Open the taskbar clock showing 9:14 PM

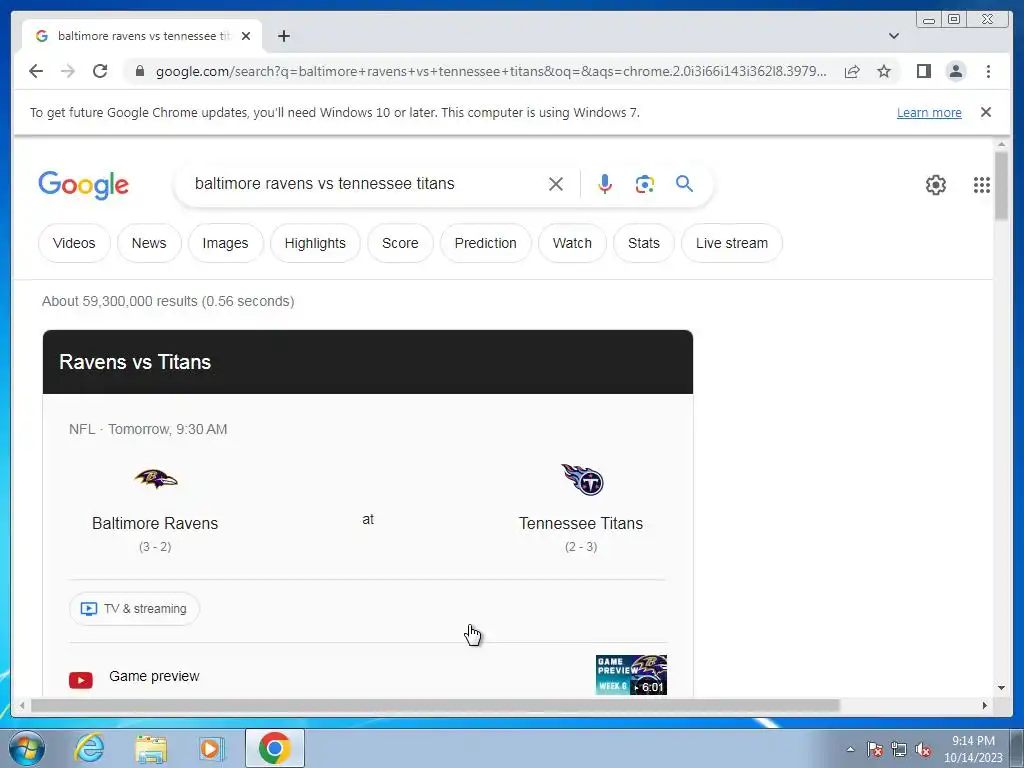(973, 749)
